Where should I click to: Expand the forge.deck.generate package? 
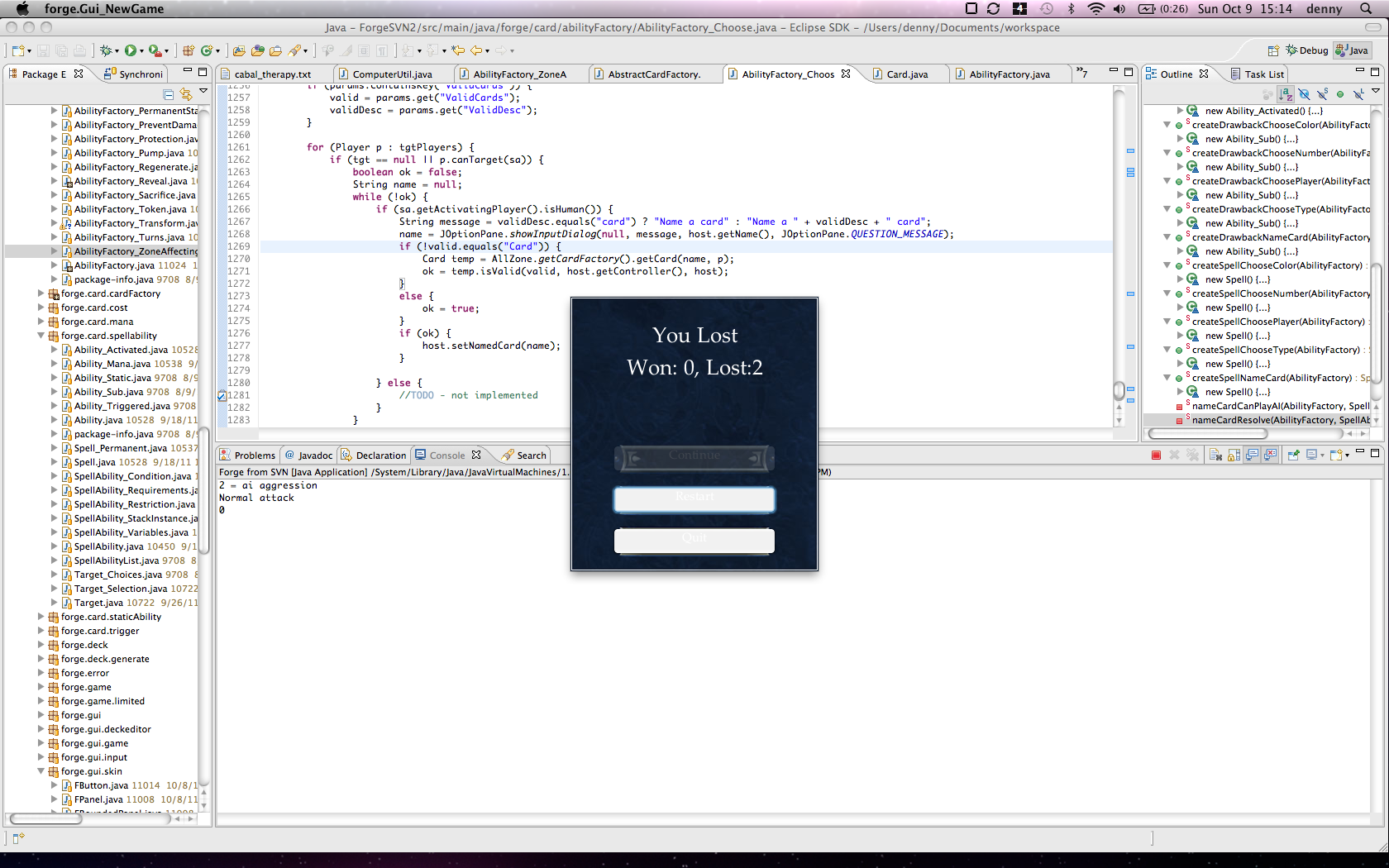point(41,659)
